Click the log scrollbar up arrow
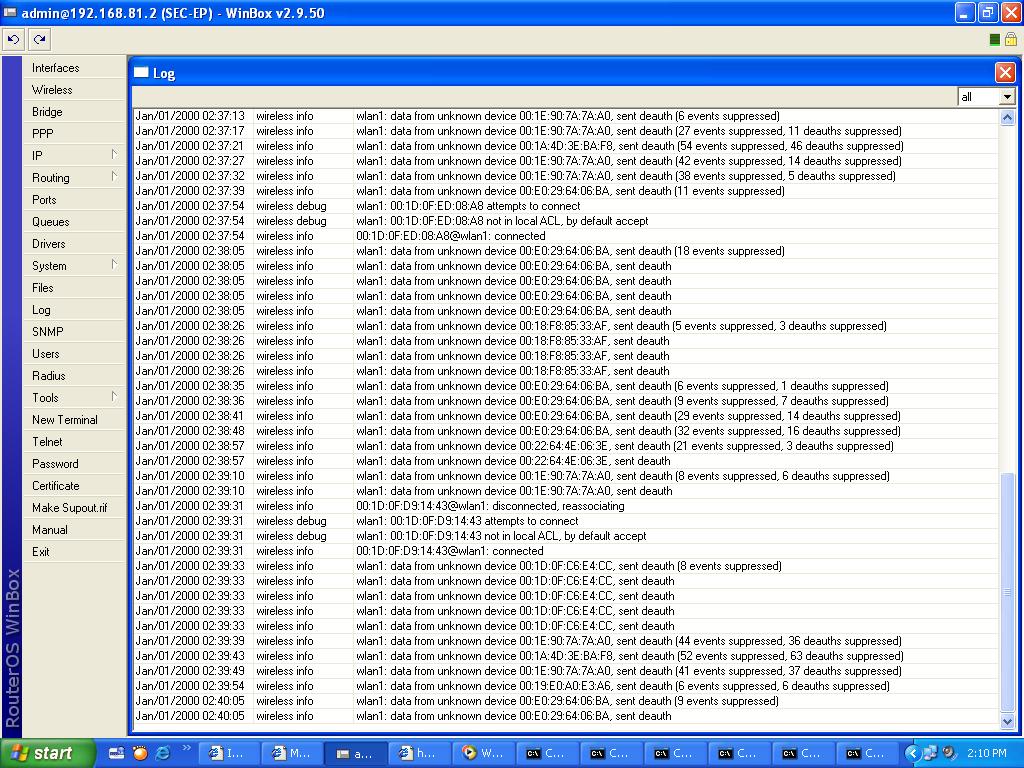 1007,117
